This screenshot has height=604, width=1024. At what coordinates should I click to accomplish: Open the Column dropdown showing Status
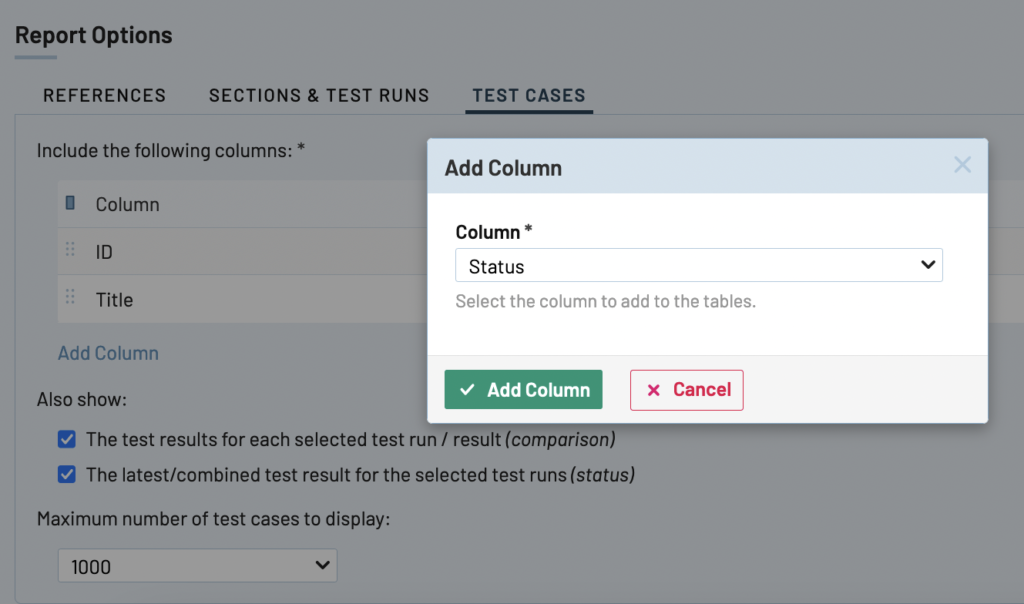[x=698, y=266]
